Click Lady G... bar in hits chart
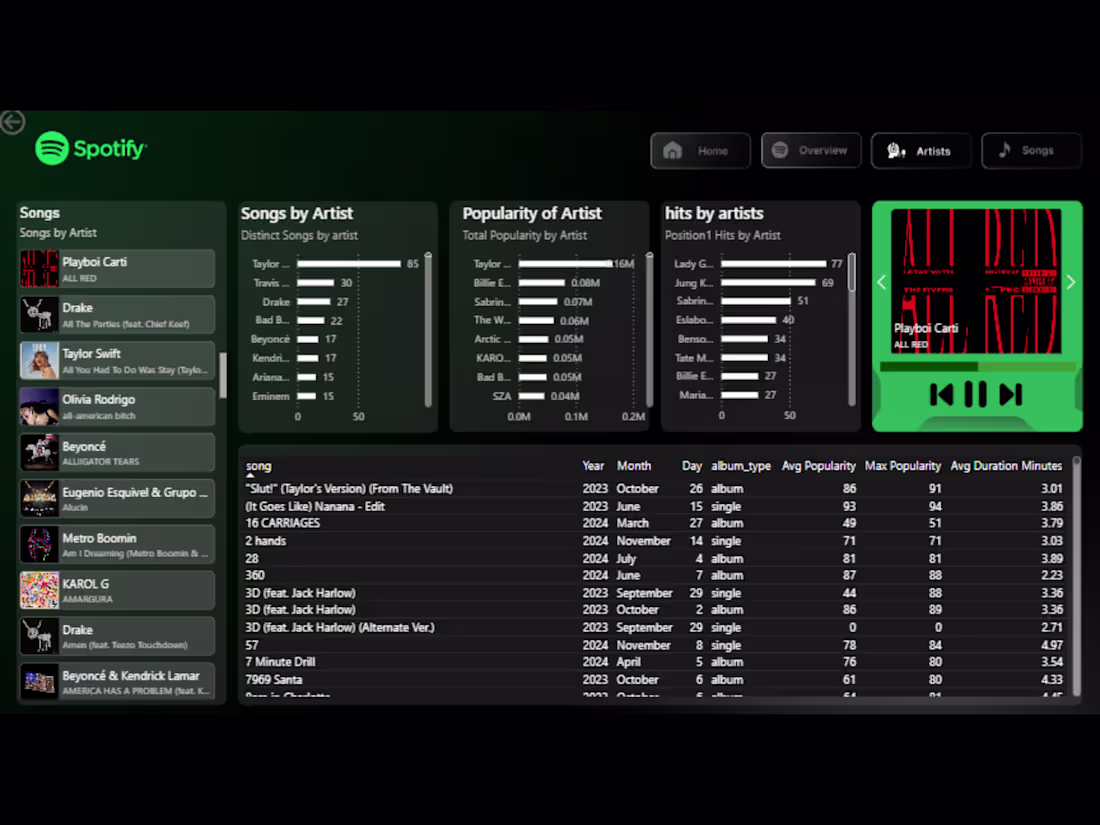 [x=774, y=264]
